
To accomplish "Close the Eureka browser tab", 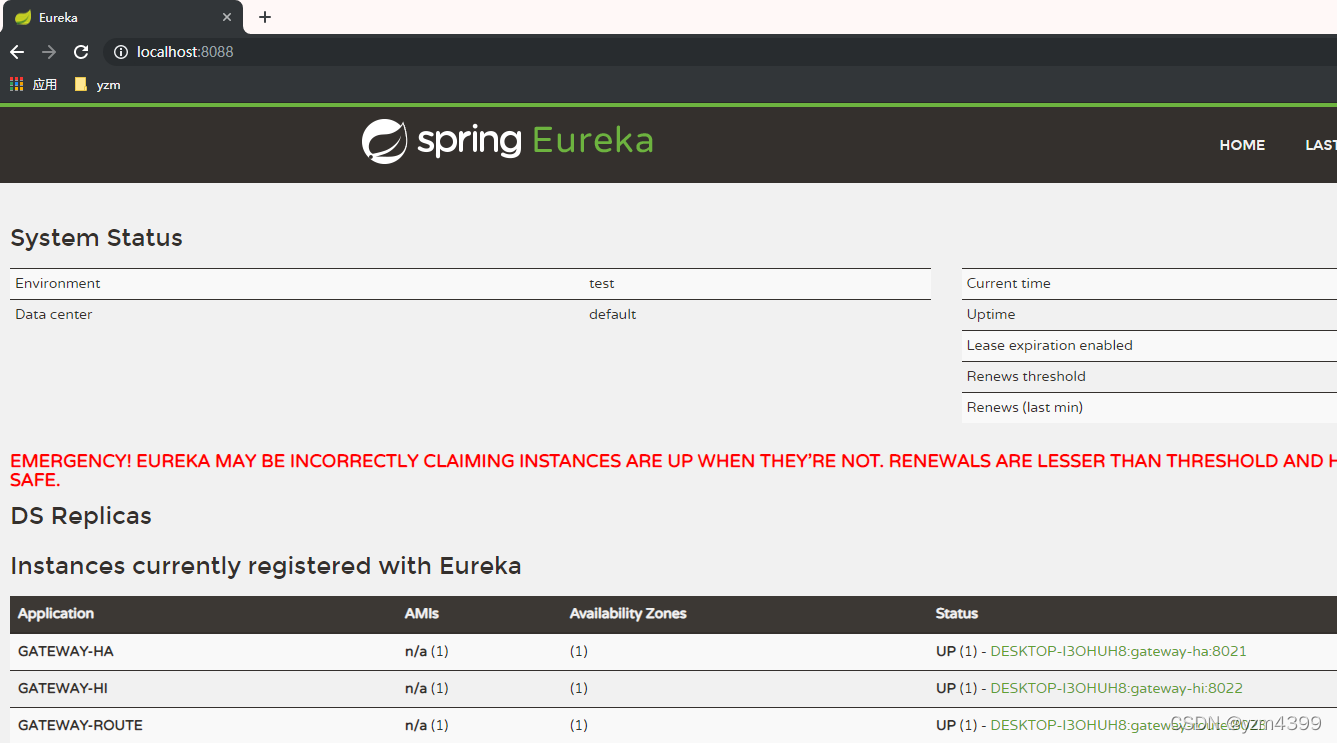I will coord(227,18).
